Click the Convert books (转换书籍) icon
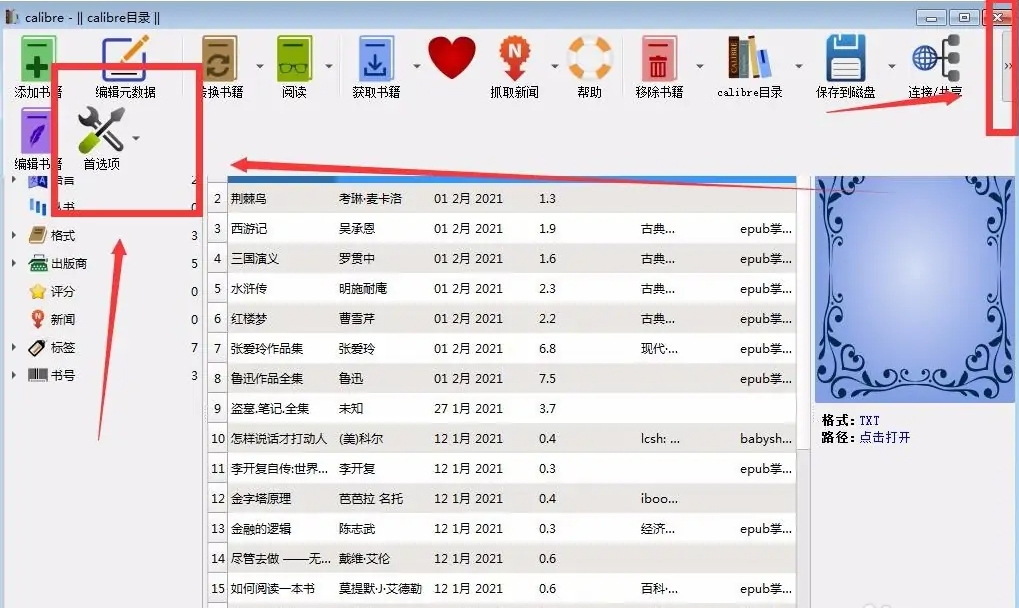 point(220,59)
